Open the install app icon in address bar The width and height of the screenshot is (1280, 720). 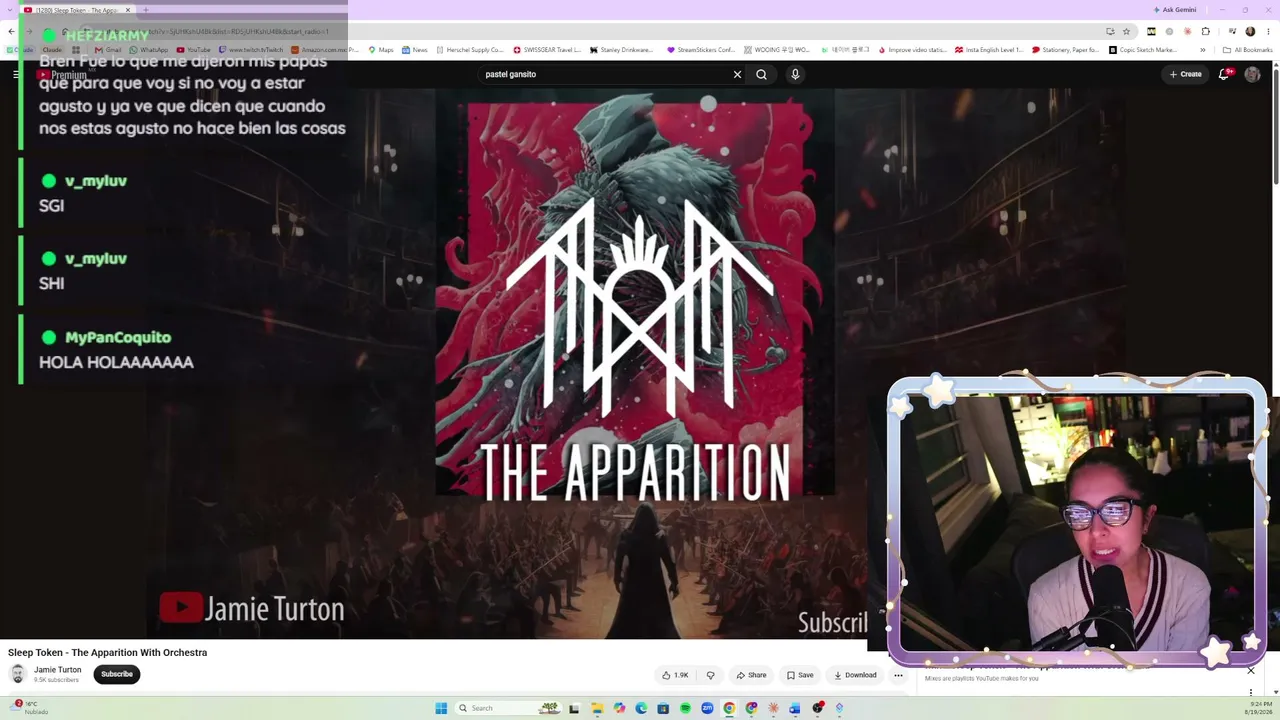[x=1109, y=31]
